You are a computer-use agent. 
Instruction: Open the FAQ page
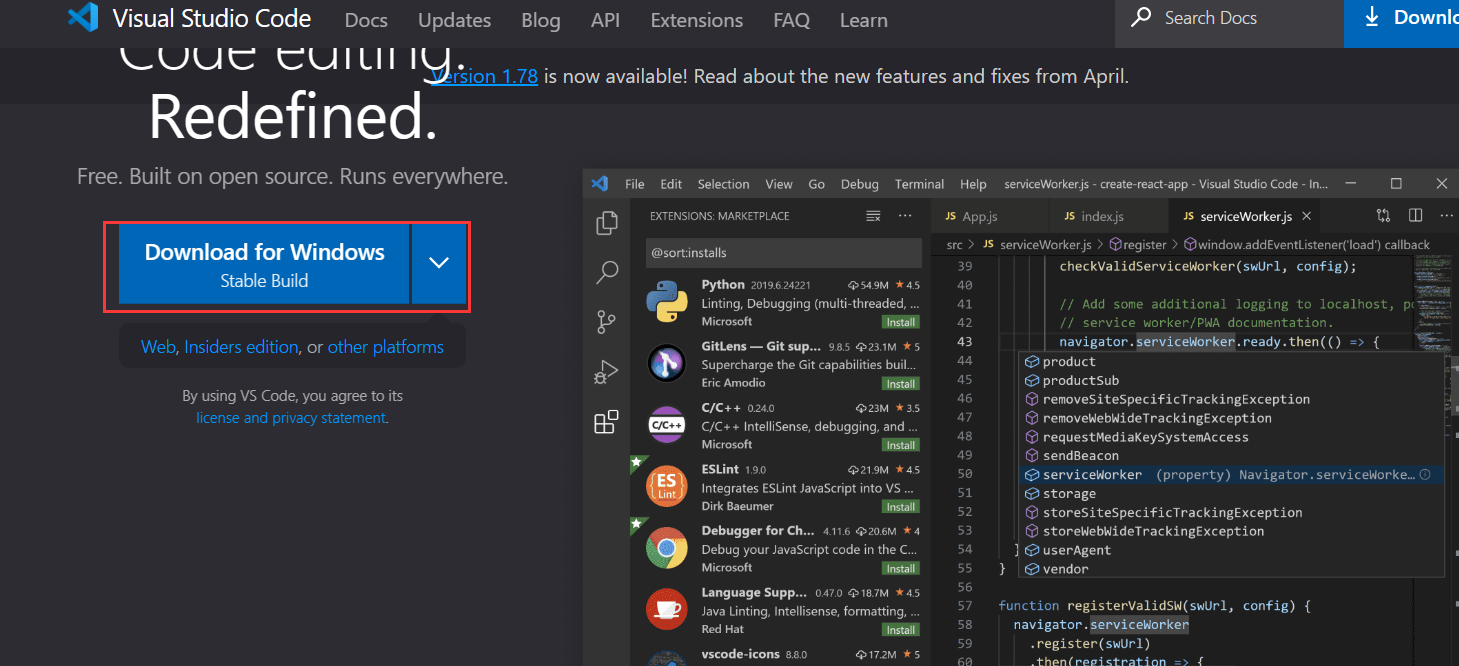[792, 20]
